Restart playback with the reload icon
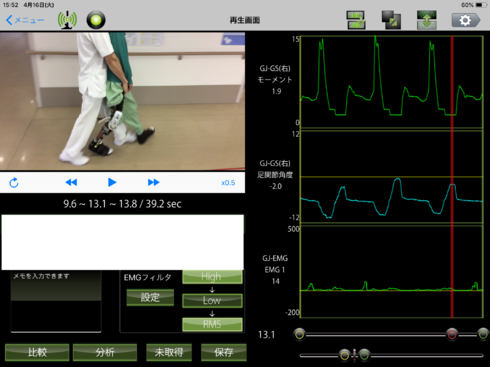Viewport: 490px width, 367px height. pos(14,183)
